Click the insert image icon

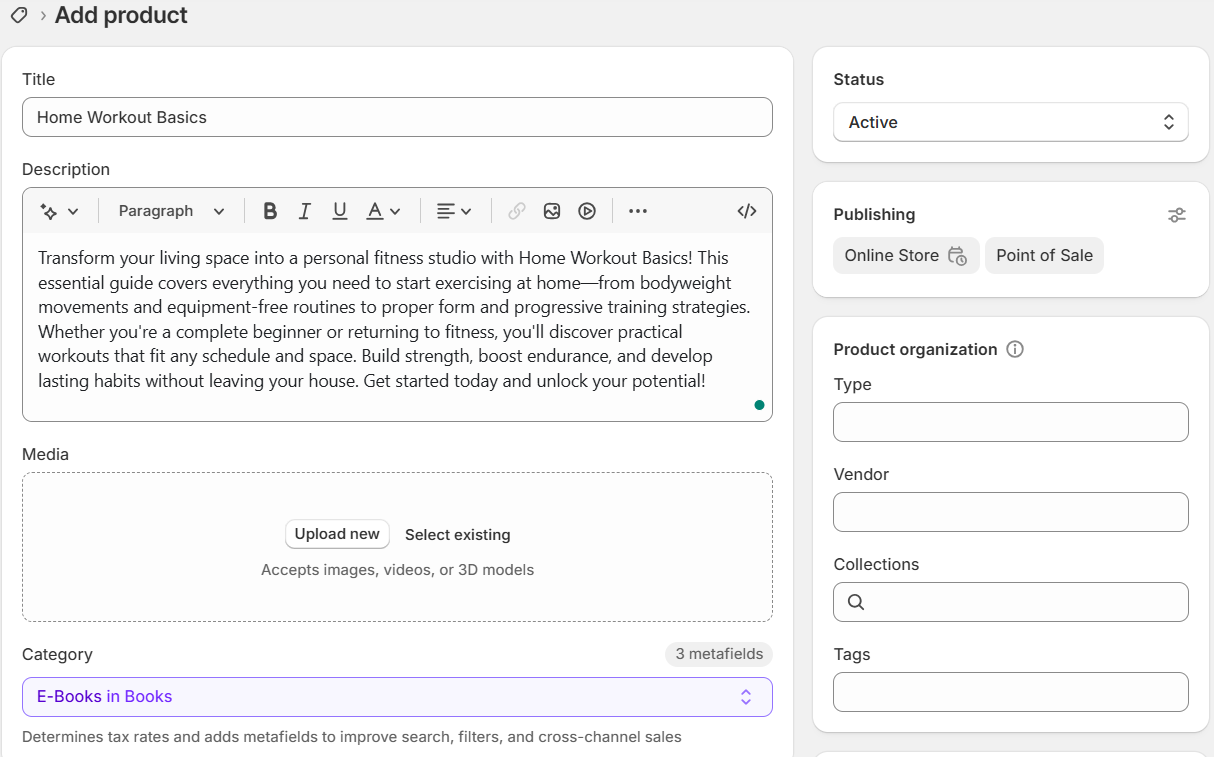552,211
